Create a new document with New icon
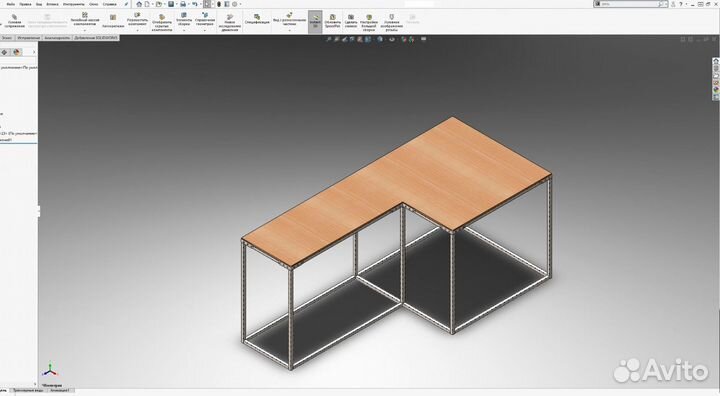Screen dimensions: 720x396 pyautogui.click(x=147, y=4)
